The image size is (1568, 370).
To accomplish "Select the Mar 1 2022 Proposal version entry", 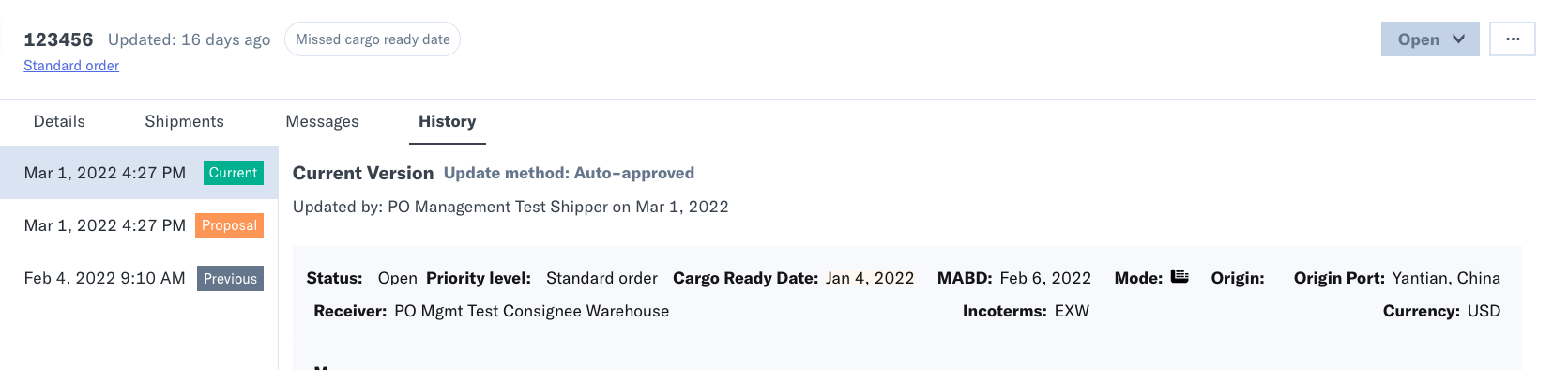I will tap(139, 225).
